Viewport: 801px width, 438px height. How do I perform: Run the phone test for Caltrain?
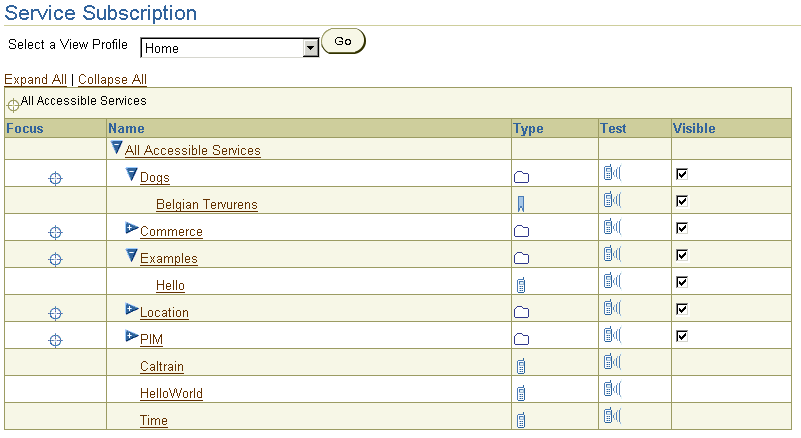(612, 361)
